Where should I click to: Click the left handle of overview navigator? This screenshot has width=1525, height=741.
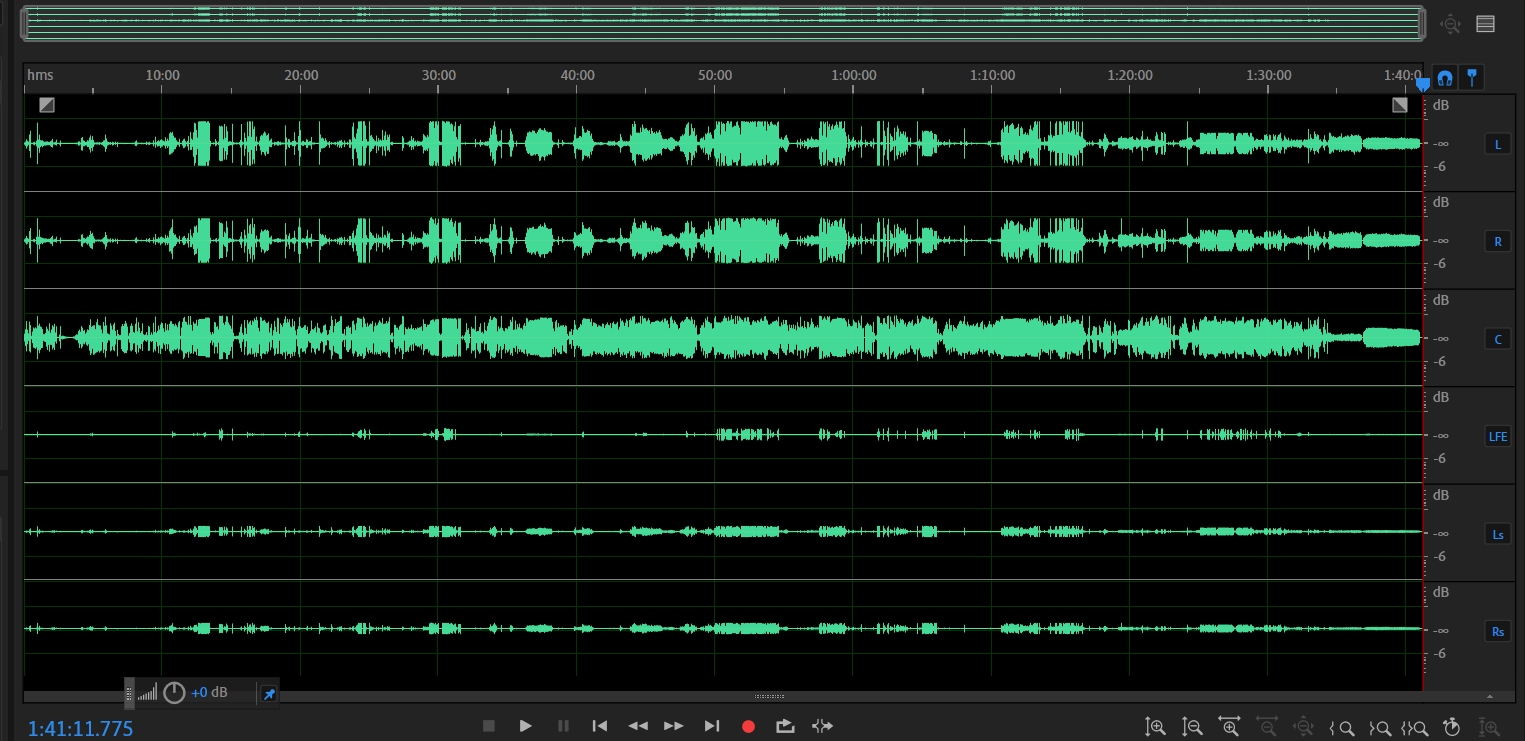(x=23, y=24)
